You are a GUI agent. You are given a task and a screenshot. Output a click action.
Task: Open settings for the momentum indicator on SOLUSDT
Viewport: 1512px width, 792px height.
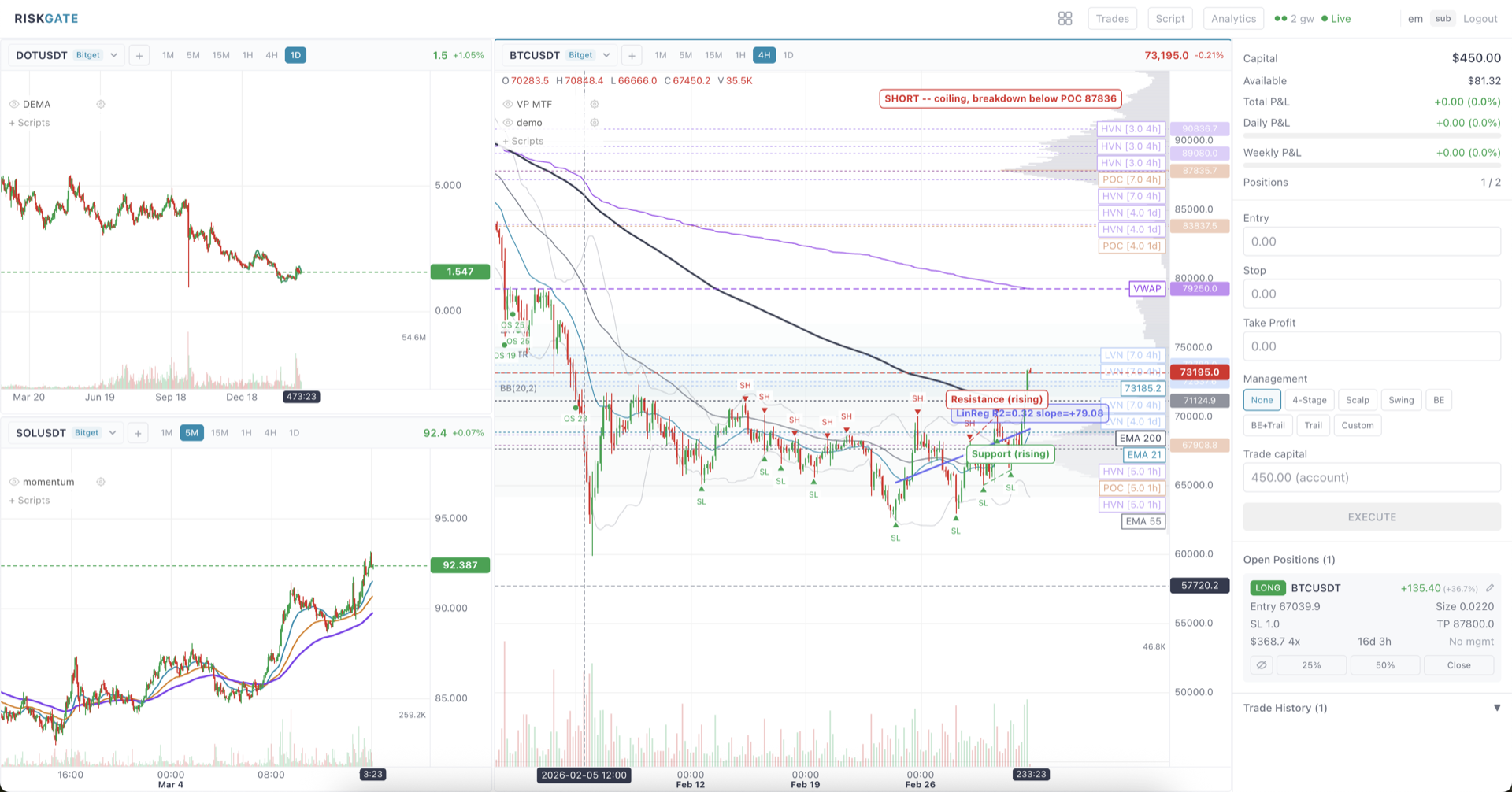[x=101, y=482]
